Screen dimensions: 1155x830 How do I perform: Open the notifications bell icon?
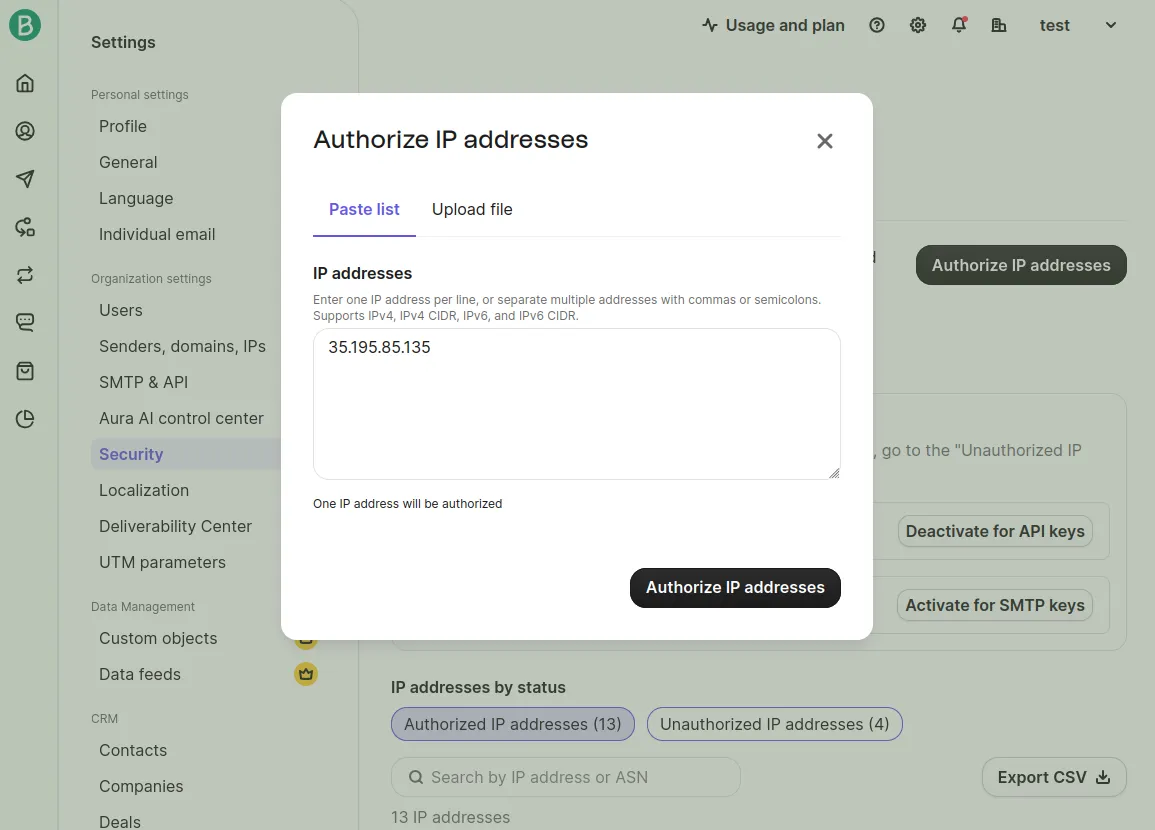[x=959, y=25]
